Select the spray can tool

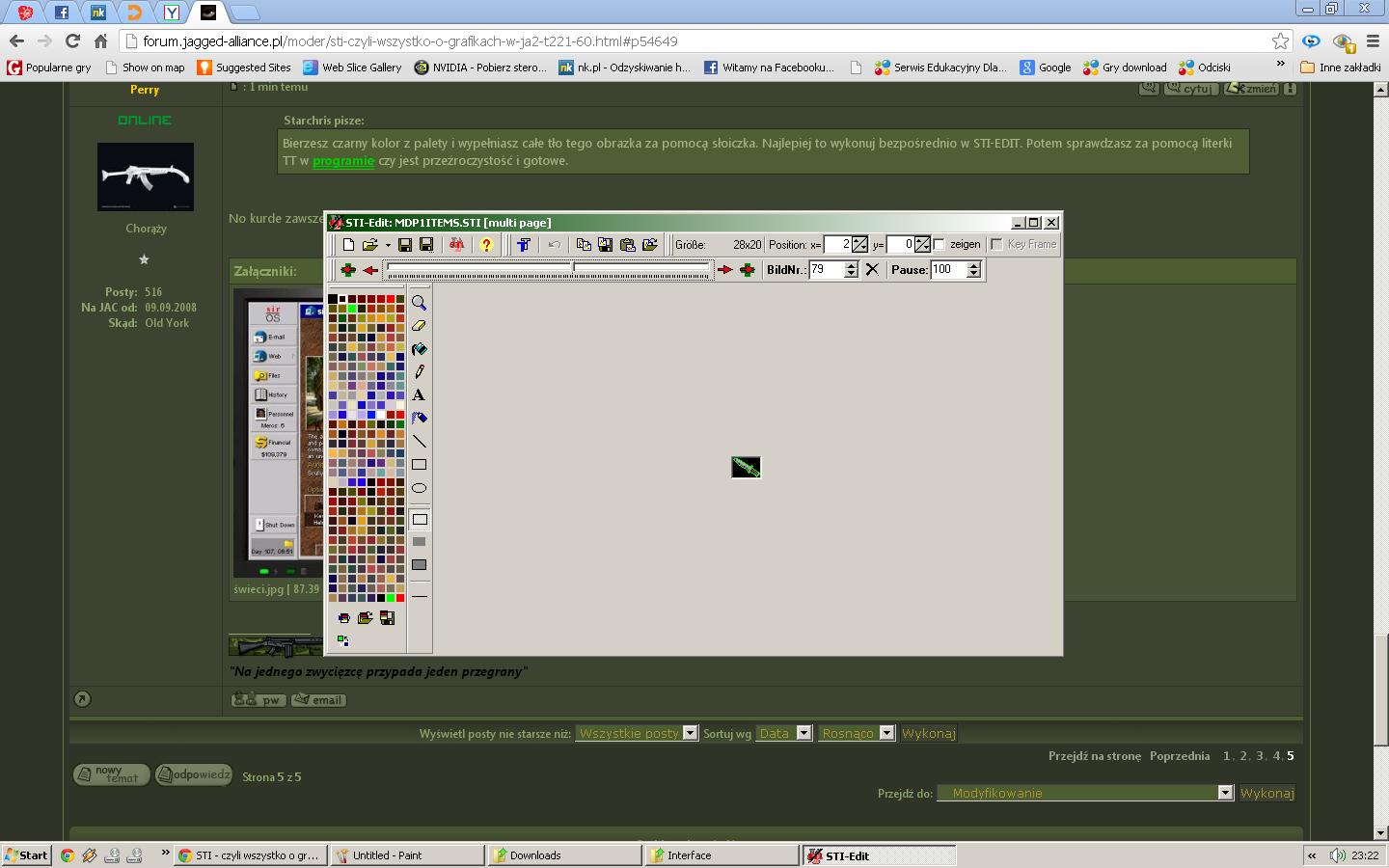(x=419, y=419)
